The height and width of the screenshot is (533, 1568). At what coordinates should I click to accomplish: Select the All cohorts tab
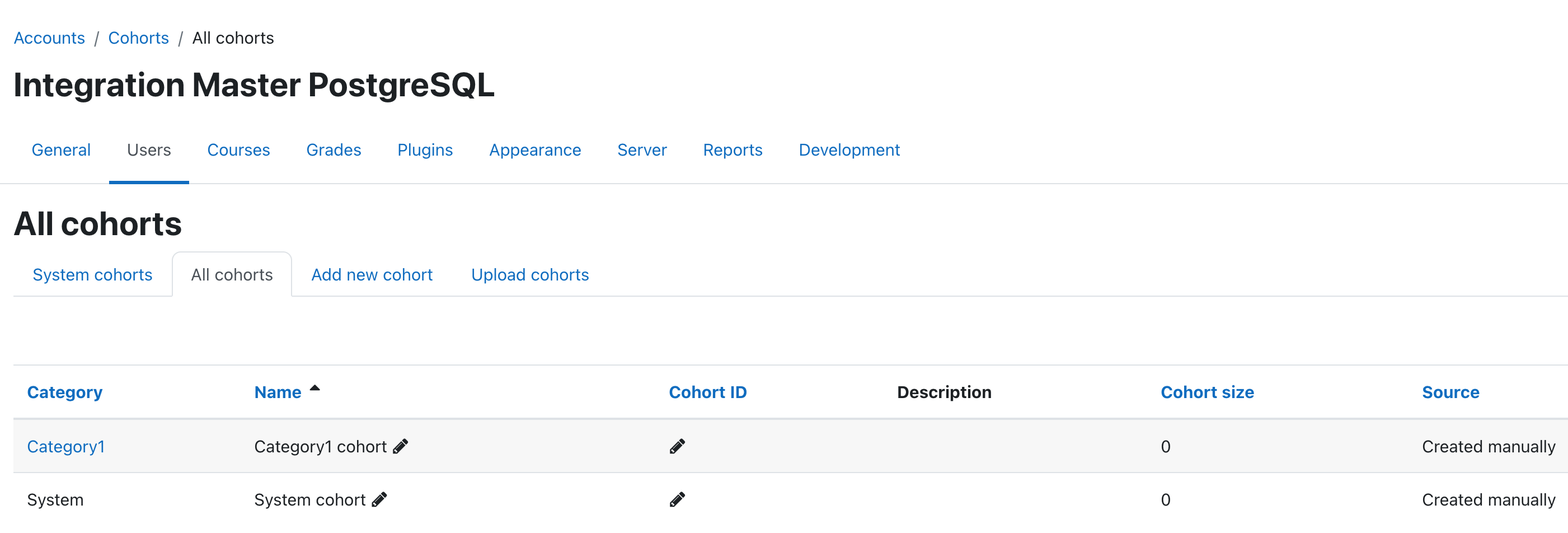pyautogui.click(x=232, y=275)
